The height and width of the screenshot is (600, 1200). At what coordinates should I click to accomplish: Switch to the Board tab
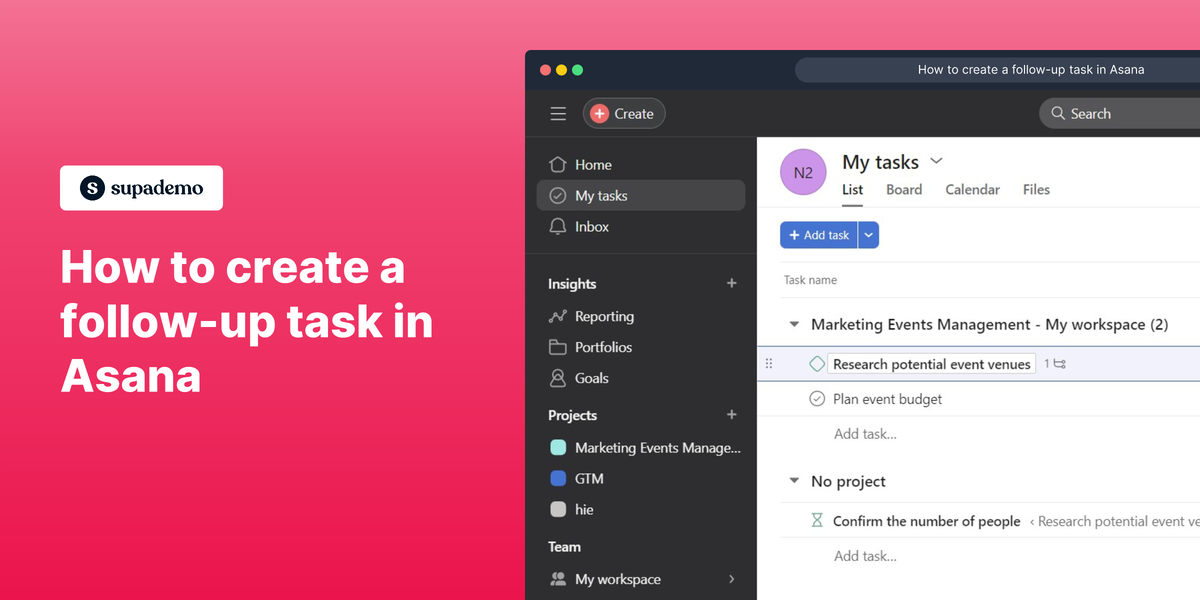[903, 189]
